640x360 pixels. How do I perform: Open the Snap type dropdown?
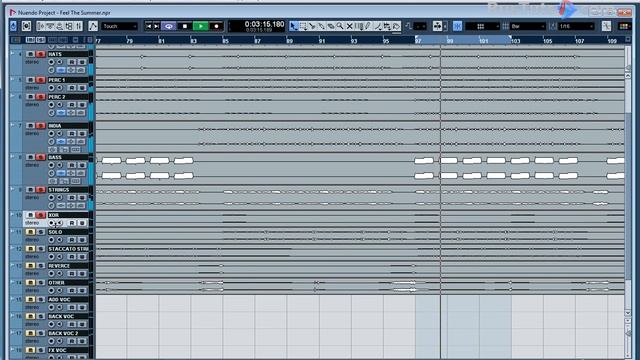pos(482,26)
